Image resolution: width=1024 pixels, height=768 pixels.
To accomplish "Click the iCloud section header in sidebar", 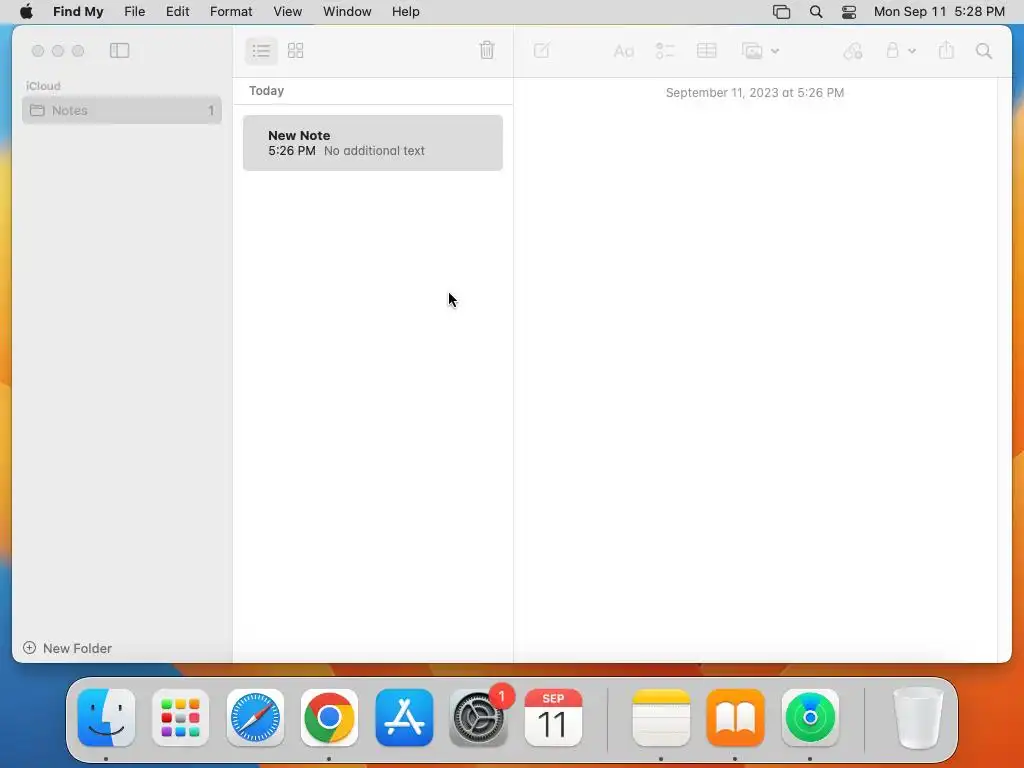I will (x=43, y=86).
